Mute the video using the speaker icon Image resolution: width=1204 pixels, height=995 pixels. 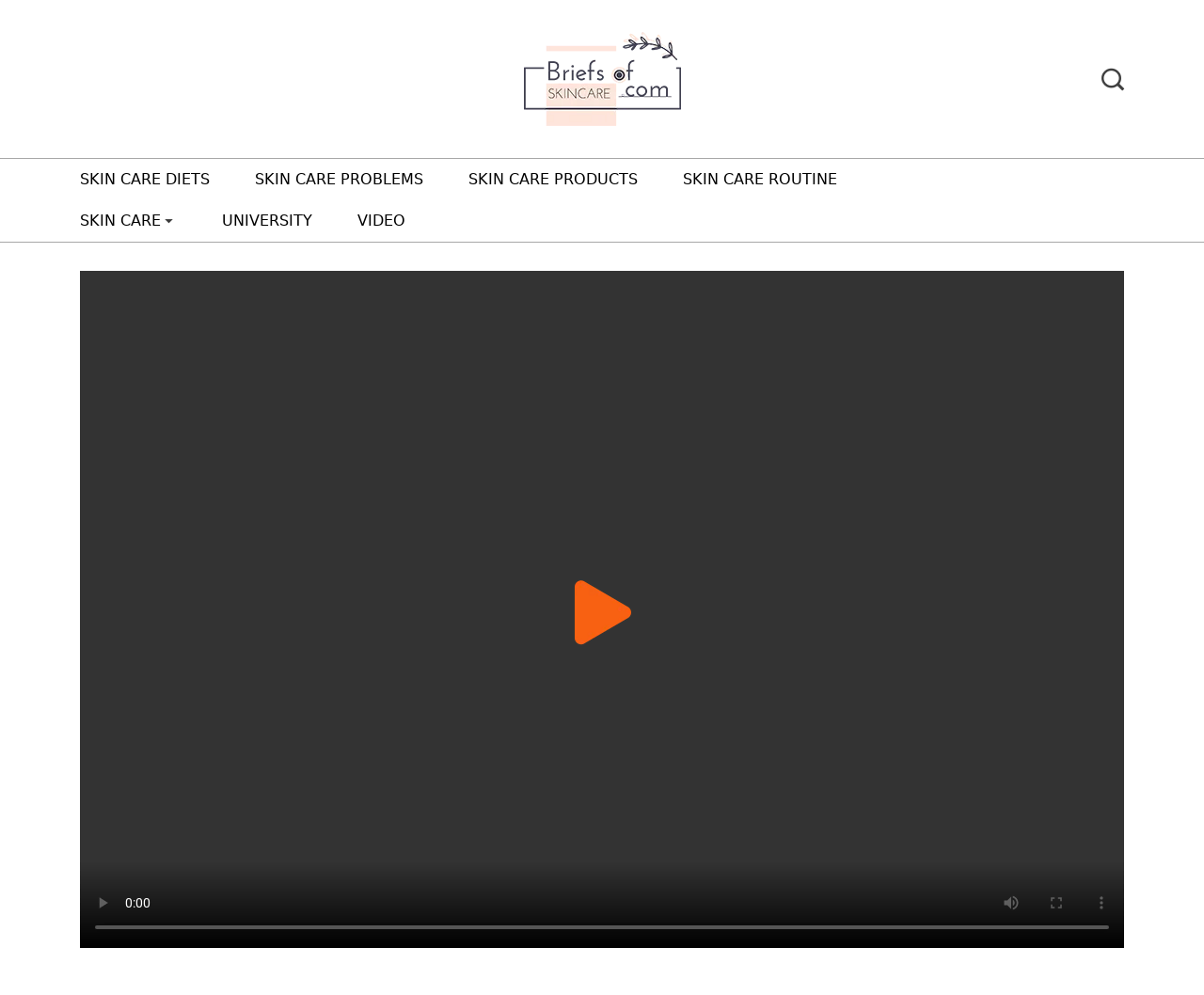[1011, 903]
